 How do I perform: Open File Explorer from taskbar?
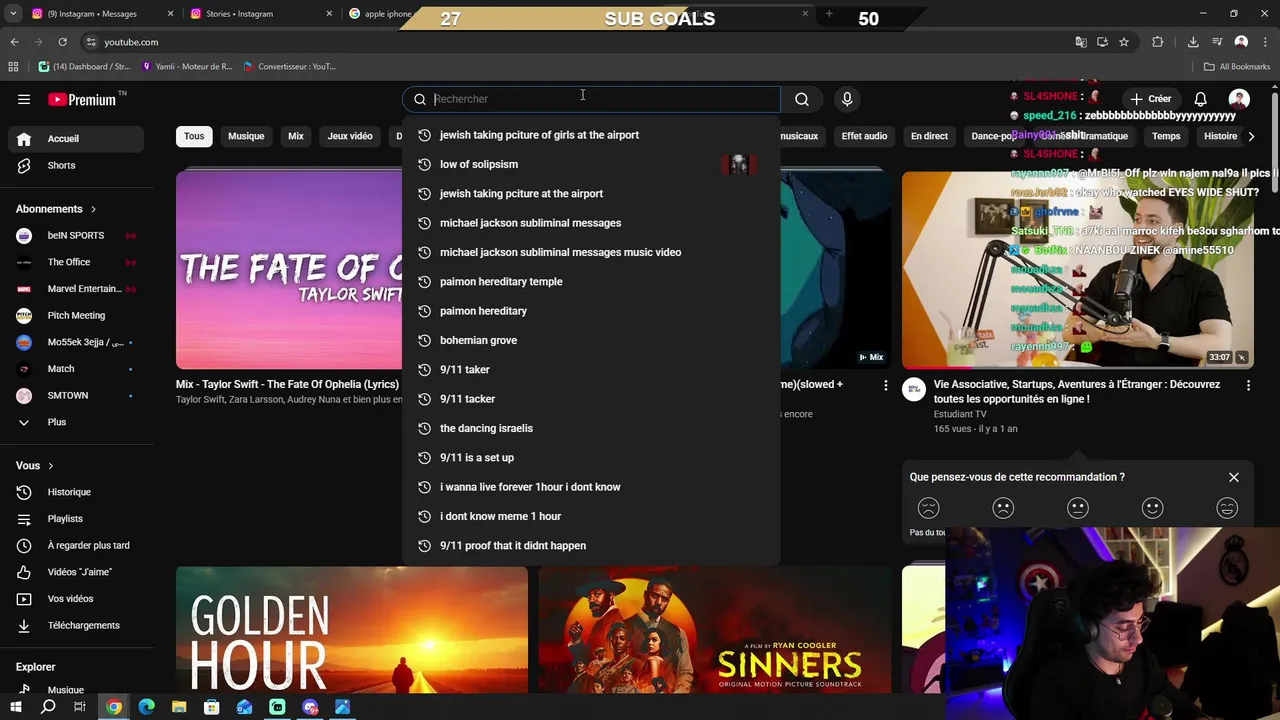point(179,707)
